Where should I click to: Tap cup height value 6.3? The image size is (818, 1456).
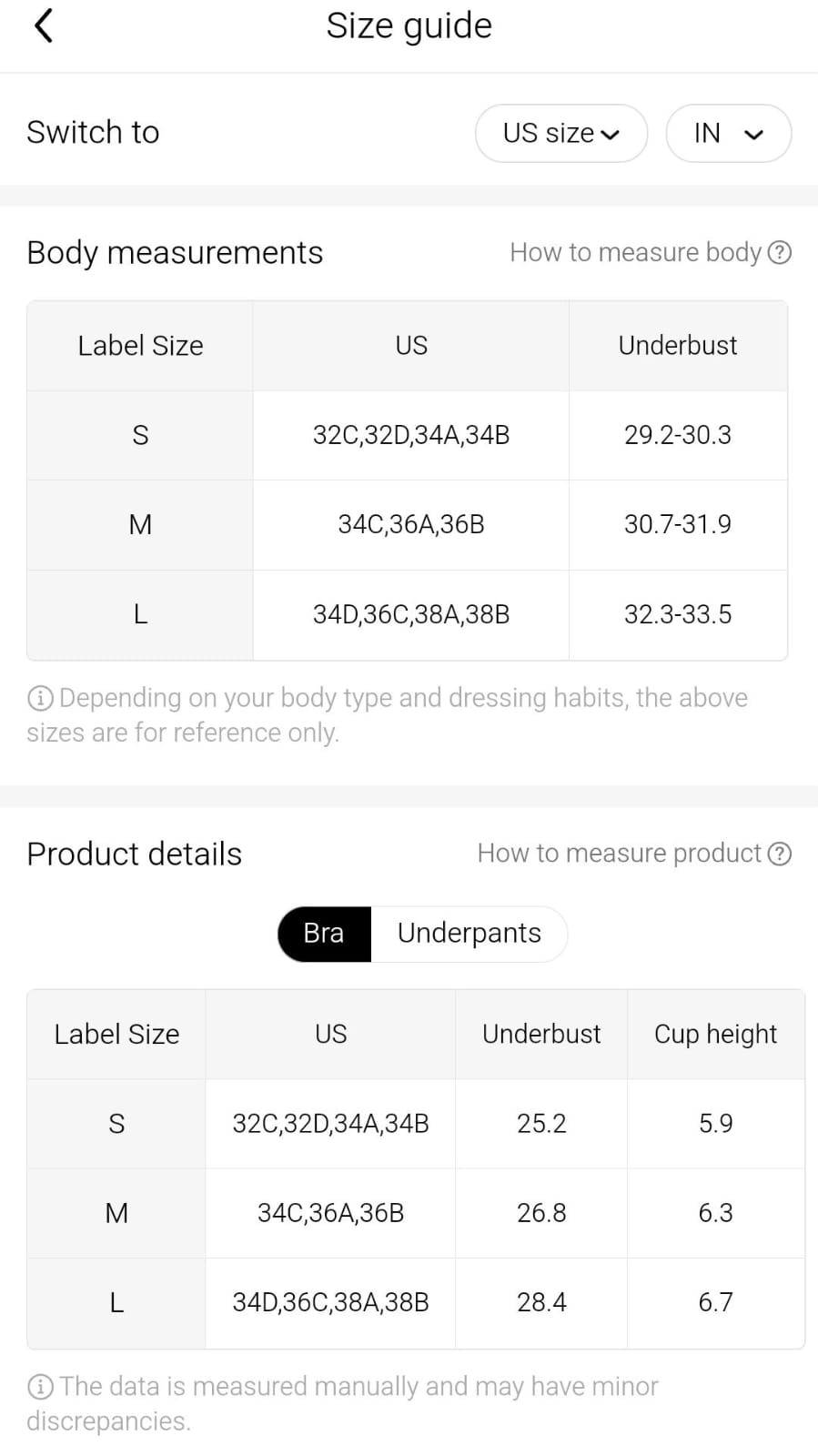(715, 1213)
